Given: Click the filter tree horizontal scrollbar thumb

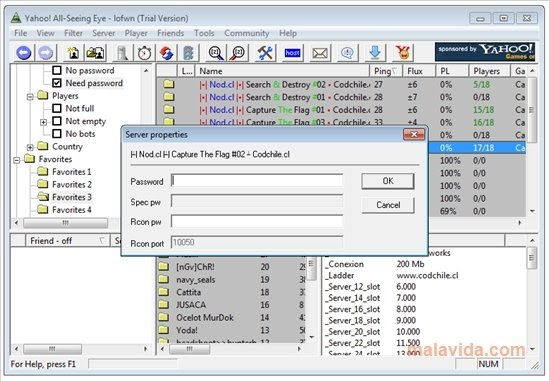Looking at the screenshot, I should pos(65,223).
